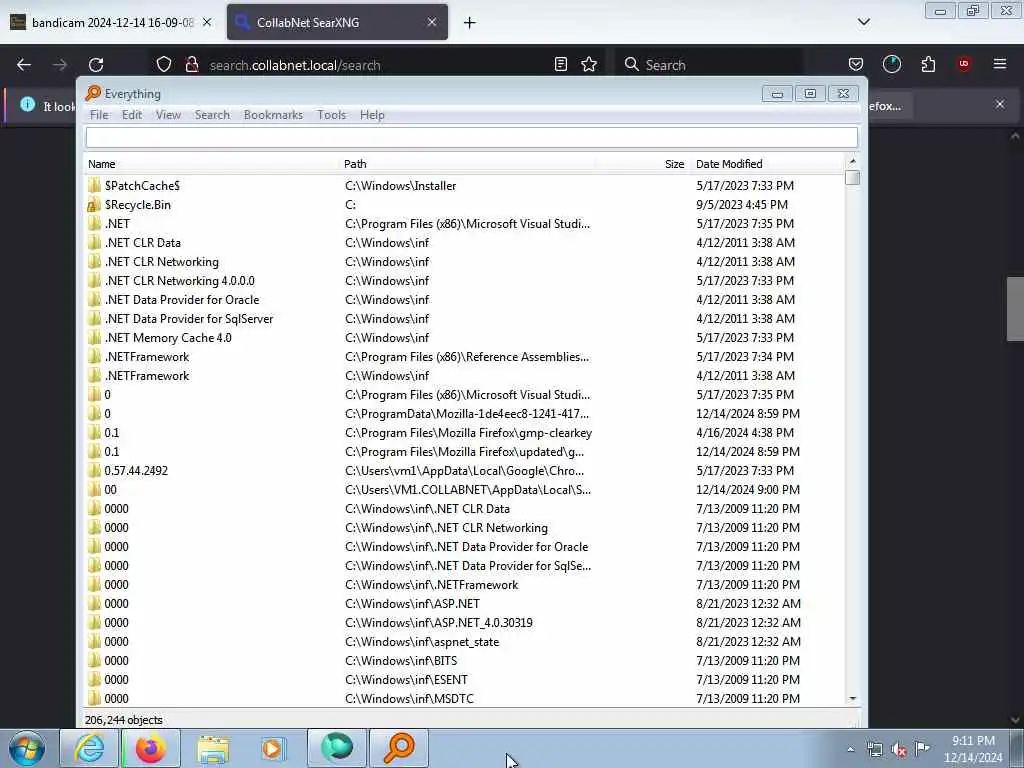Click the muted volume tray icon
Screen dimensions: 1024x768
coord(899,750)
